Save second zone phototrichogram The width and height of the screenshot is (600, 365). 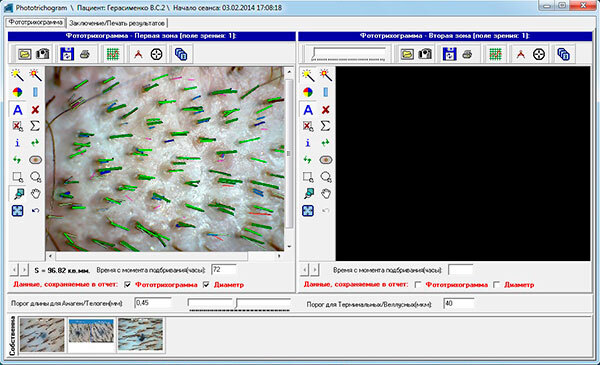(449, 54)
